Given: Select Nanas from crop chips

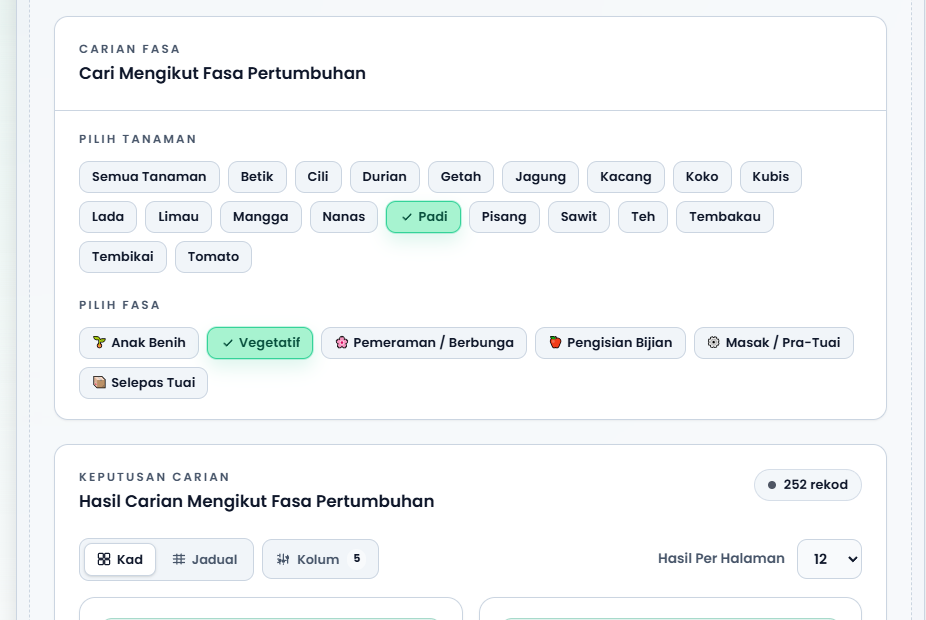Looking at the screenshot, I should tap(344, 217).
